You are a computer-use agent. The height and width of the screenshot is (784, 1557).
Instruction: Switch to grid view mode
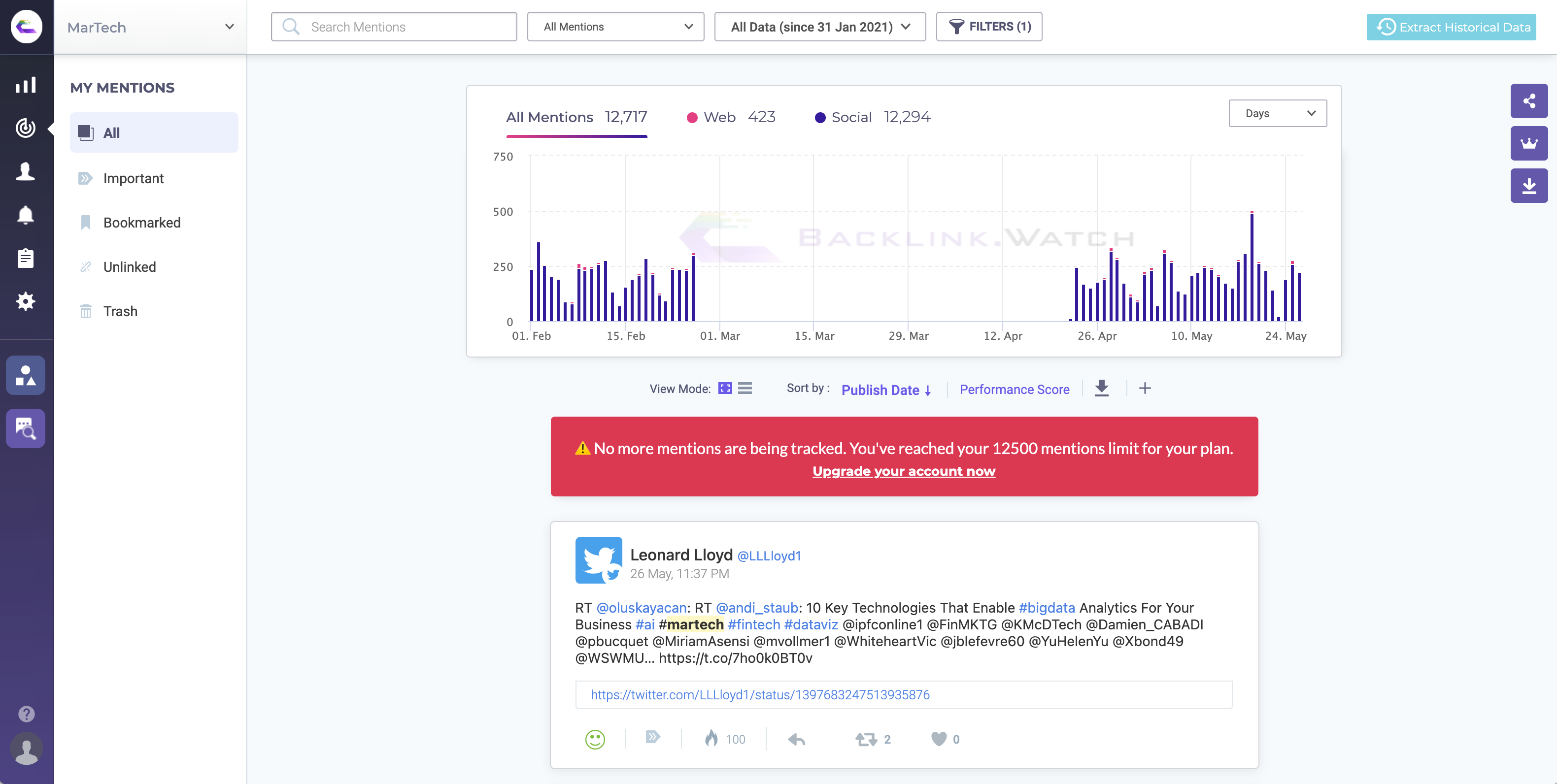725,389
